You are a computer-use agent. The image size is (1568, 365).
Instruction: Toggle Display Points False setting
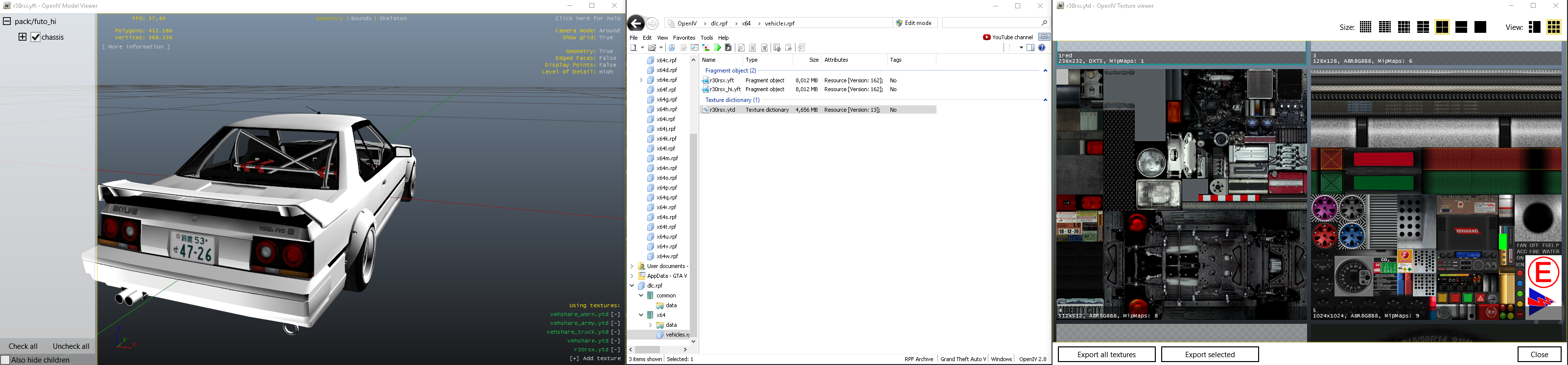click(x=581, y=65)
